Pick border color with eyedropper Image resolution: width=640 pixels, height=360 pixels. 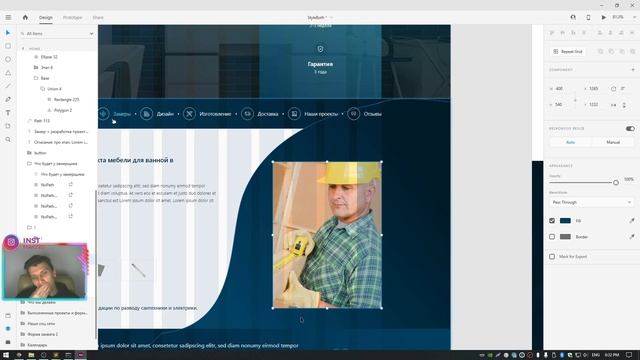click(x=632, y=237)
